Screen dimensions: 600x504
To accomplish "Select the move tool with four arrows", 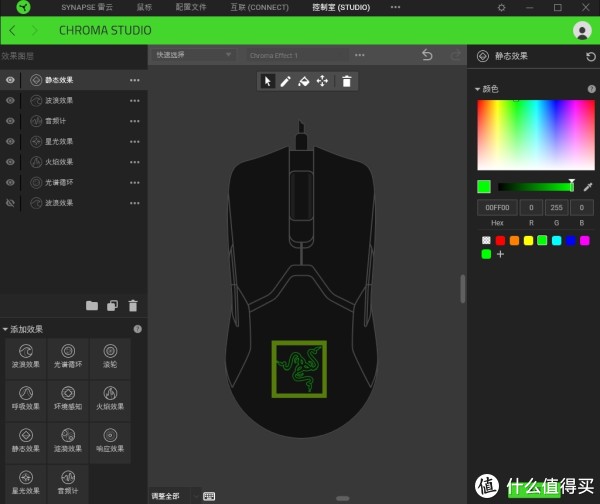I will point(322,81).
